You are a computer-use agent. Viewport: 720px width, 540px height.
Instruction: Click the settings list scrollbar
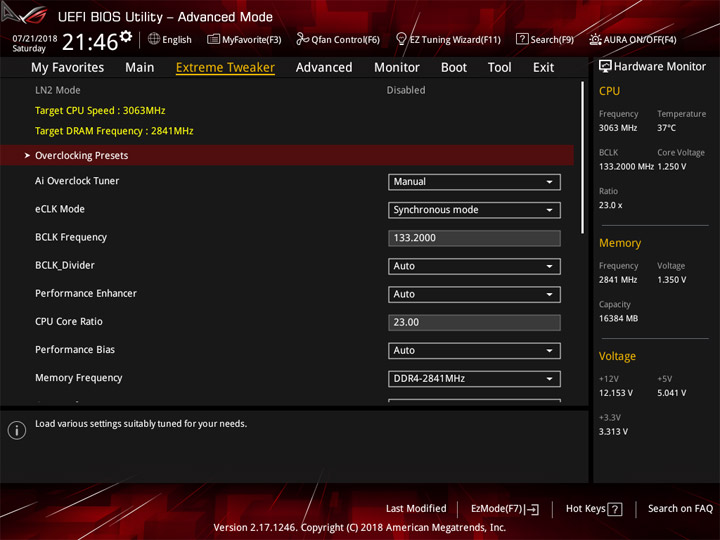pyautogui.click(x=582, y=158)
